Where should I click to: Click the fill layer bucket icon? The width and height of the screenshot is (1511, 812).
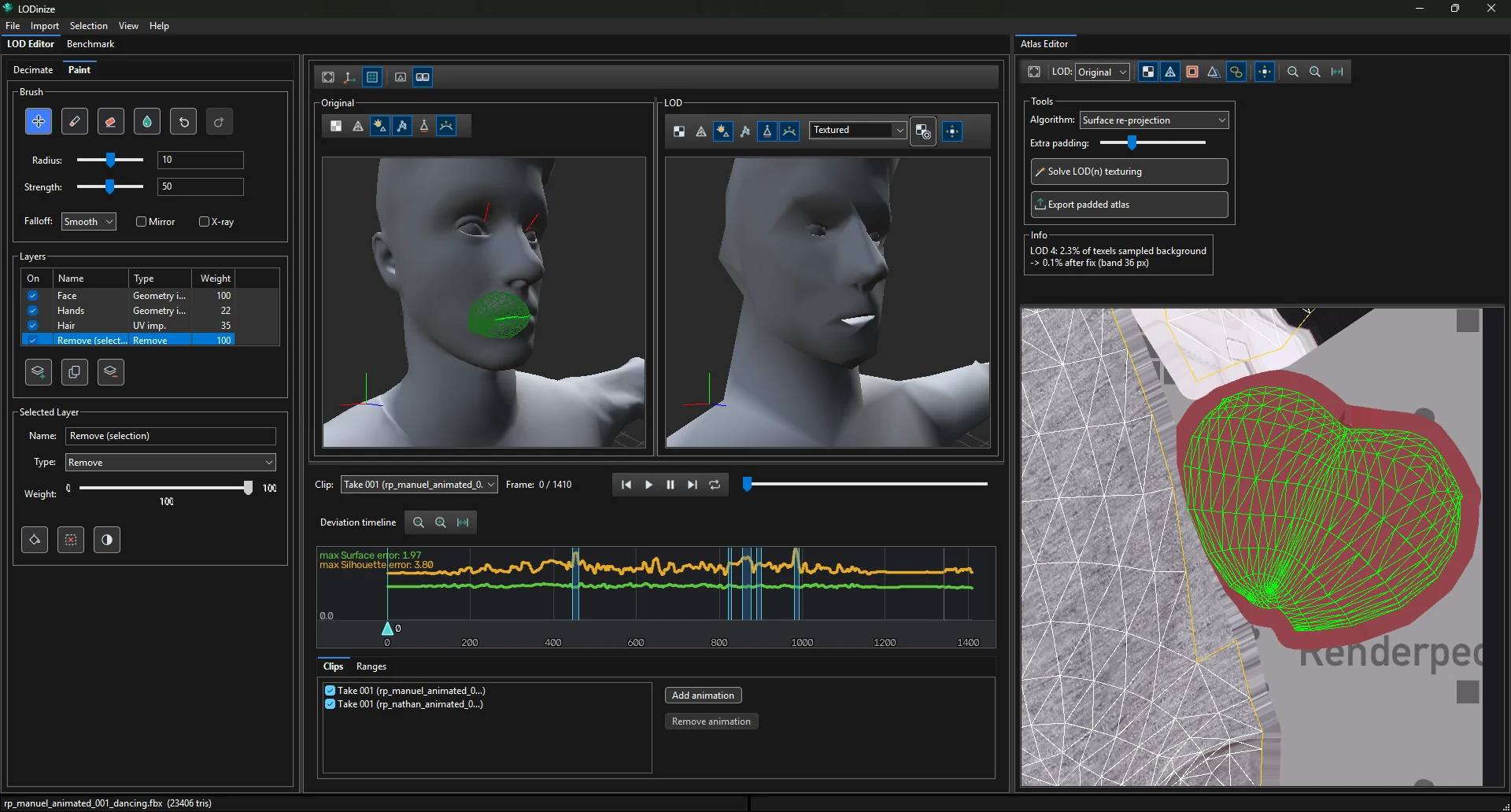(x=35, y=540)
